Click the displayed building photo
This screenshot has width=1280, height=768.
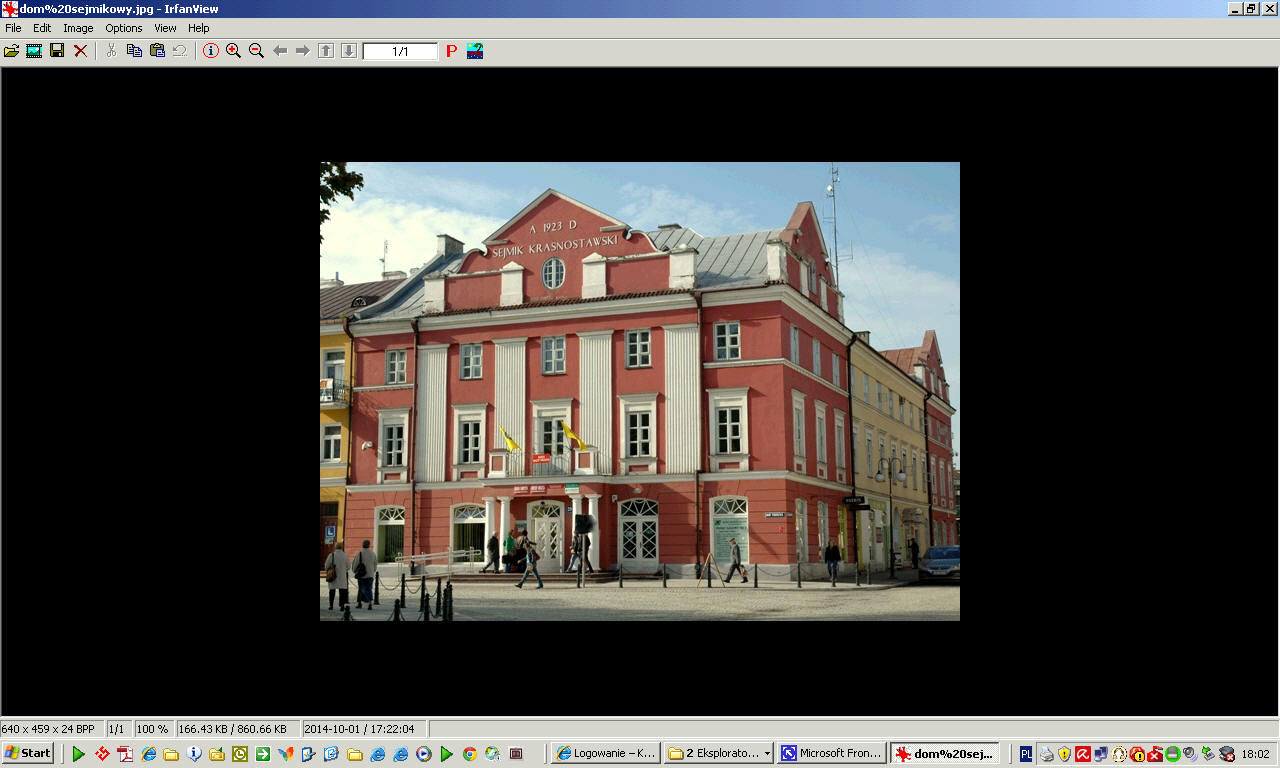click(640, 391)
